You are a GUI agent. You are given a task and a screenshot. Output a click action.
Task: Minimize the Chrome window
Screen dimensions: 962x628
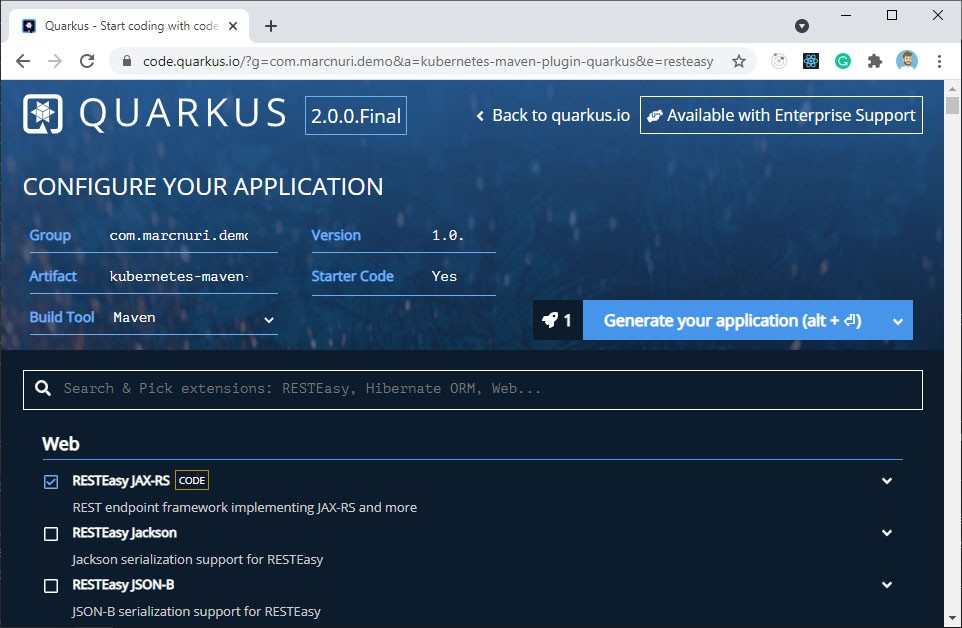click(846, 15)
